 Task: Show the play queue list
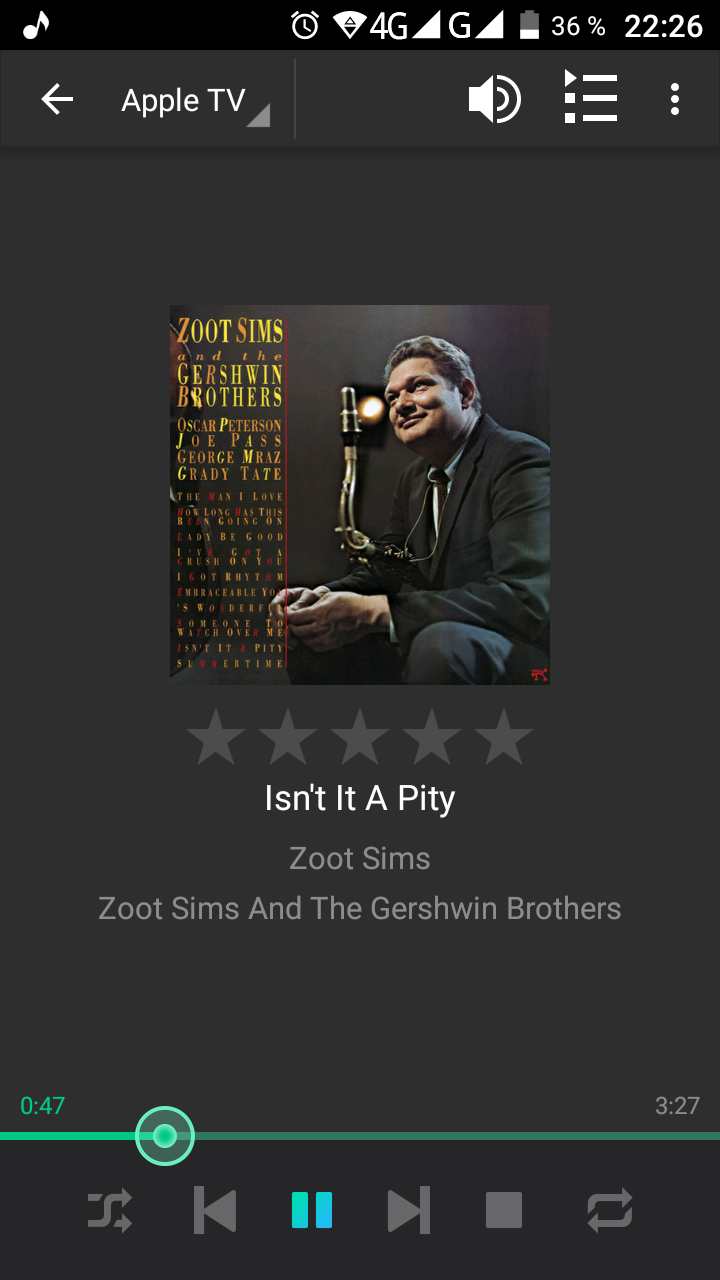[x=590, y=97]
